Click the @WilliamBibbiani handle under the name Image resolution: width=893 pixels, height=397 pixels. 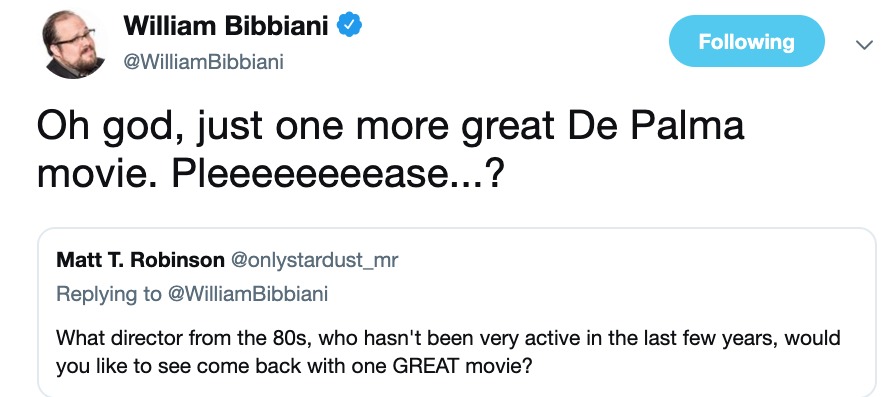[203, 62]
